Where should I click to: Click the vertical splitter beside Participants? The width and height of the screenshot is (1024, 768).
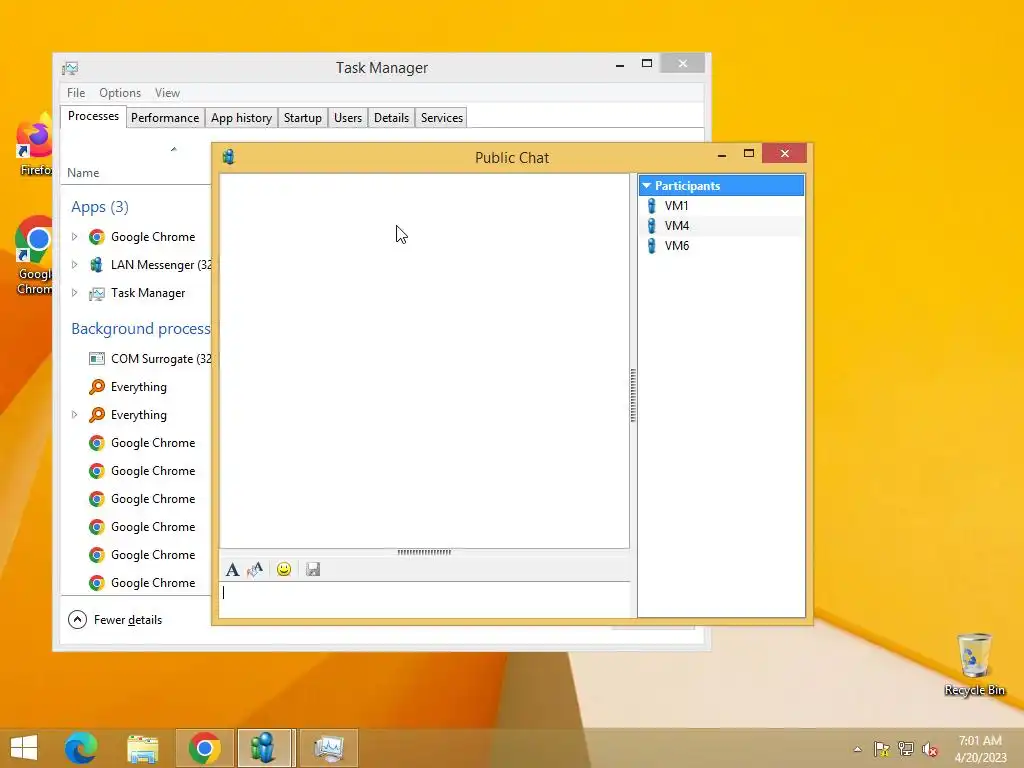[x=633, y=395]
